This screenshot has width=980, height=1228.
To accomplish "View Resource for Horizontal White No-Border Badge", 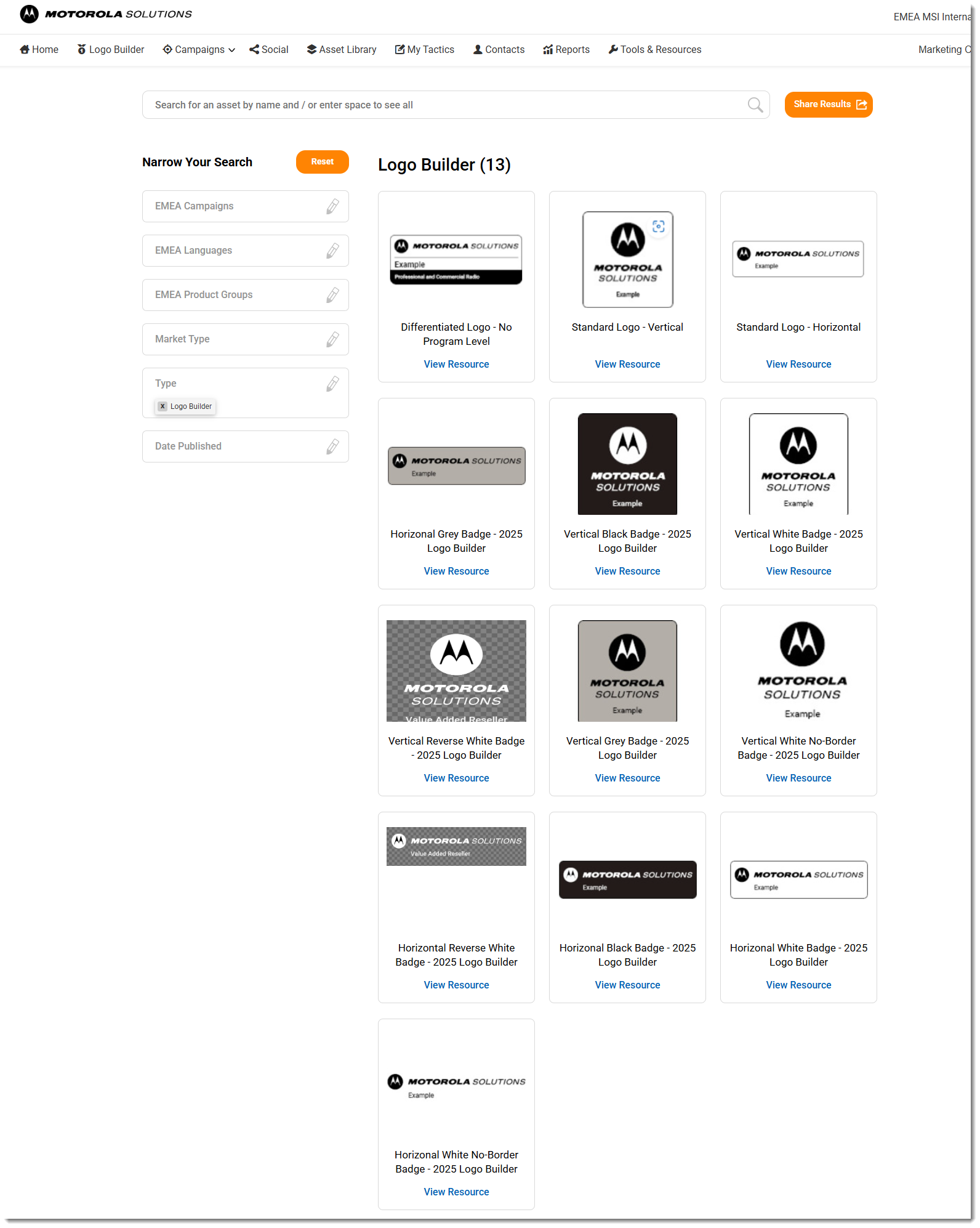I will pyautogui.click(x=456, y=1192).
